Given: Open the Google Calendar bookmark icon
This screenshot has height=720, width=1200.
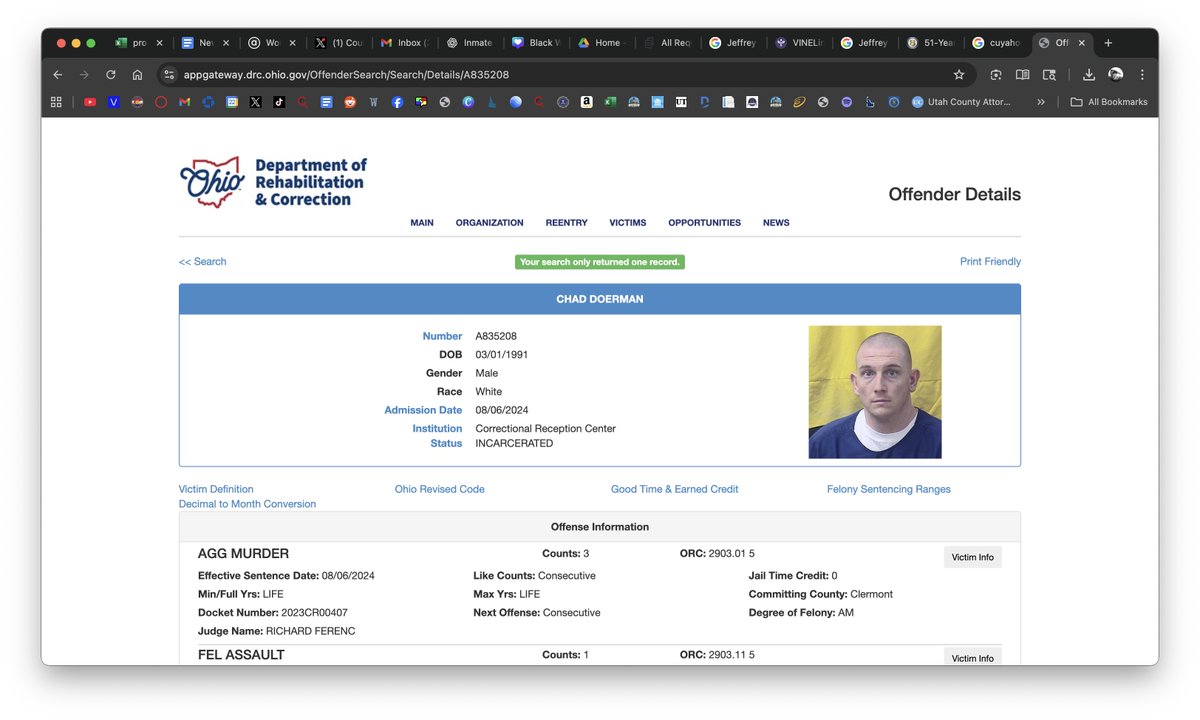Looking at the screenshot, I should [232, 102].
